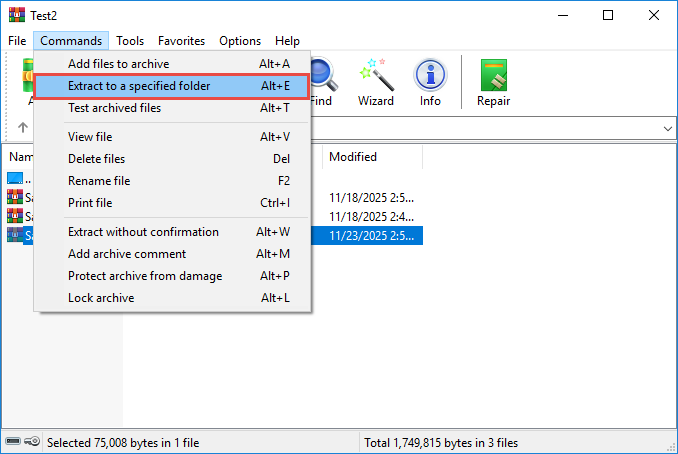Viewport: 678px width, 454px height.
Task: Minimize the Test2 window
Action: tap(563, 15)
